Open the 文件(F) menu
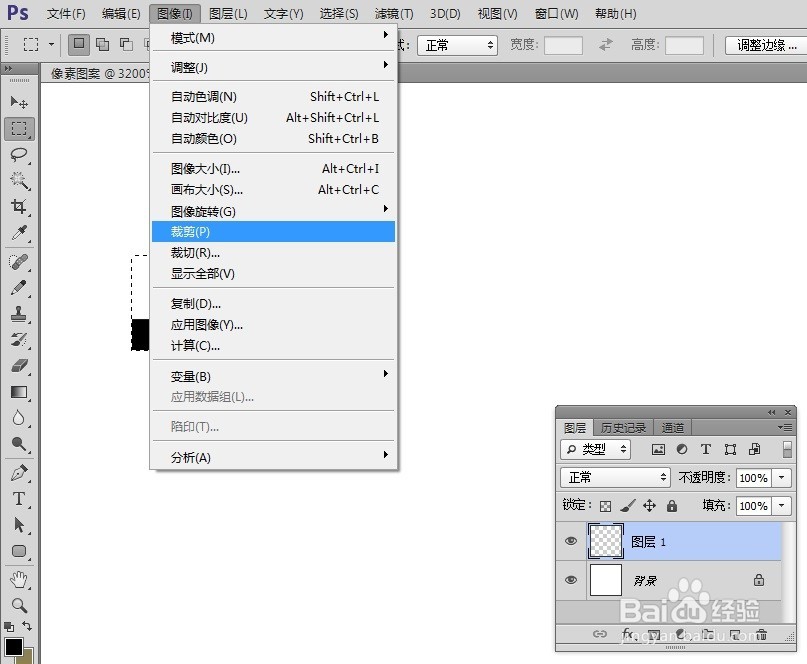The height and width of the screenshot is (664, 807). tap(66, 13)
